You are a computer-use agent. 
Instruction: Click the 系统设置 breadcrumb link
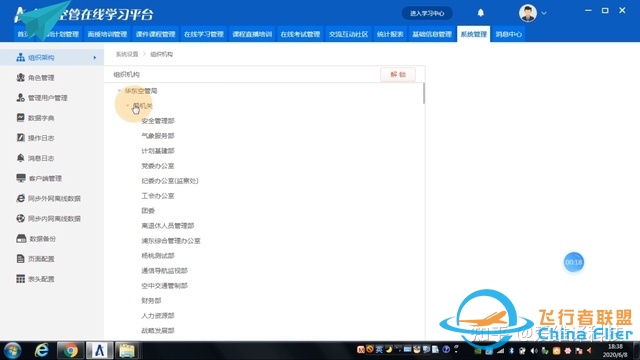127,54
